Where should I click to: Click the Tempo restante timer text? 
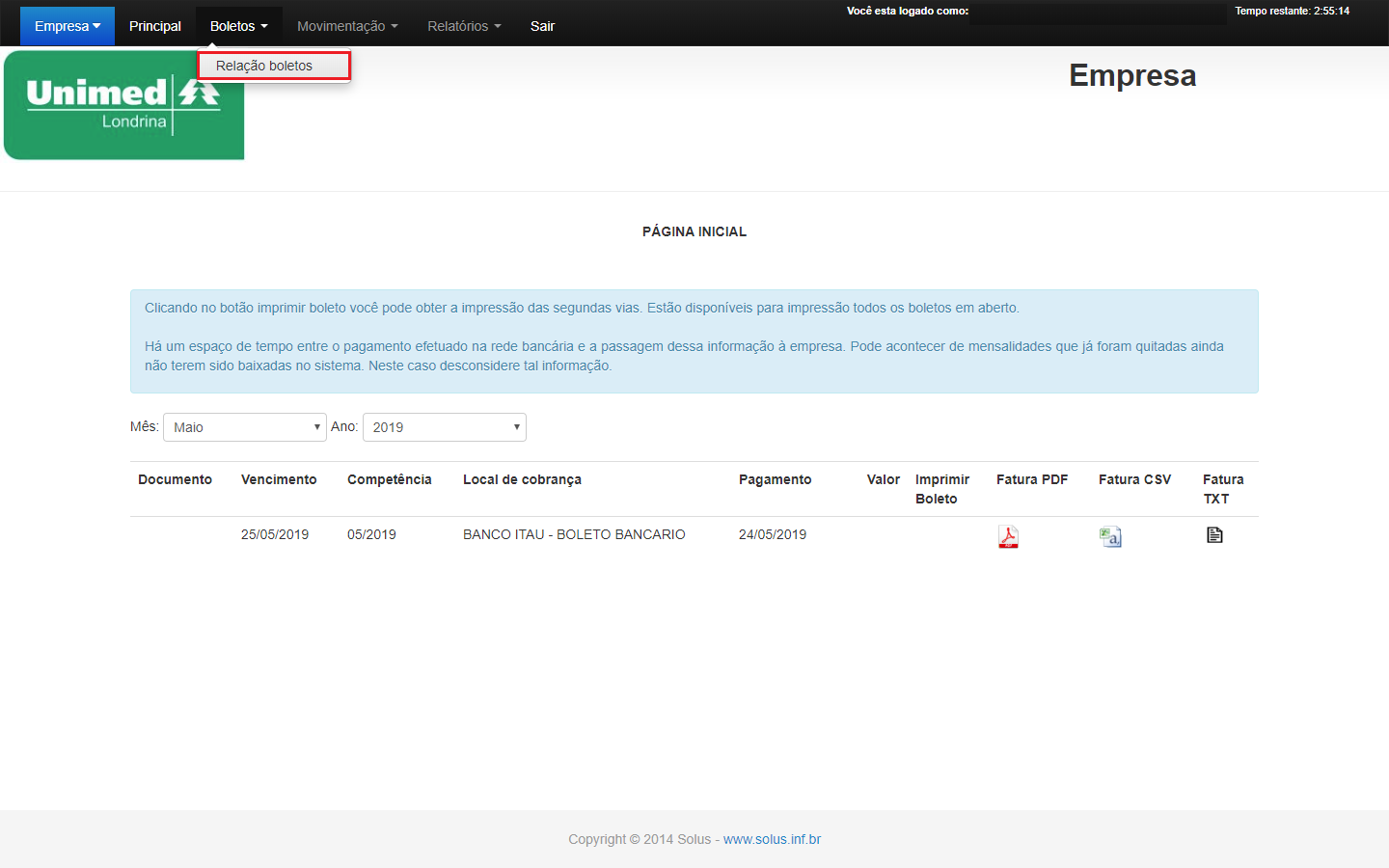pyautogui.click(x=1293, y=12)
